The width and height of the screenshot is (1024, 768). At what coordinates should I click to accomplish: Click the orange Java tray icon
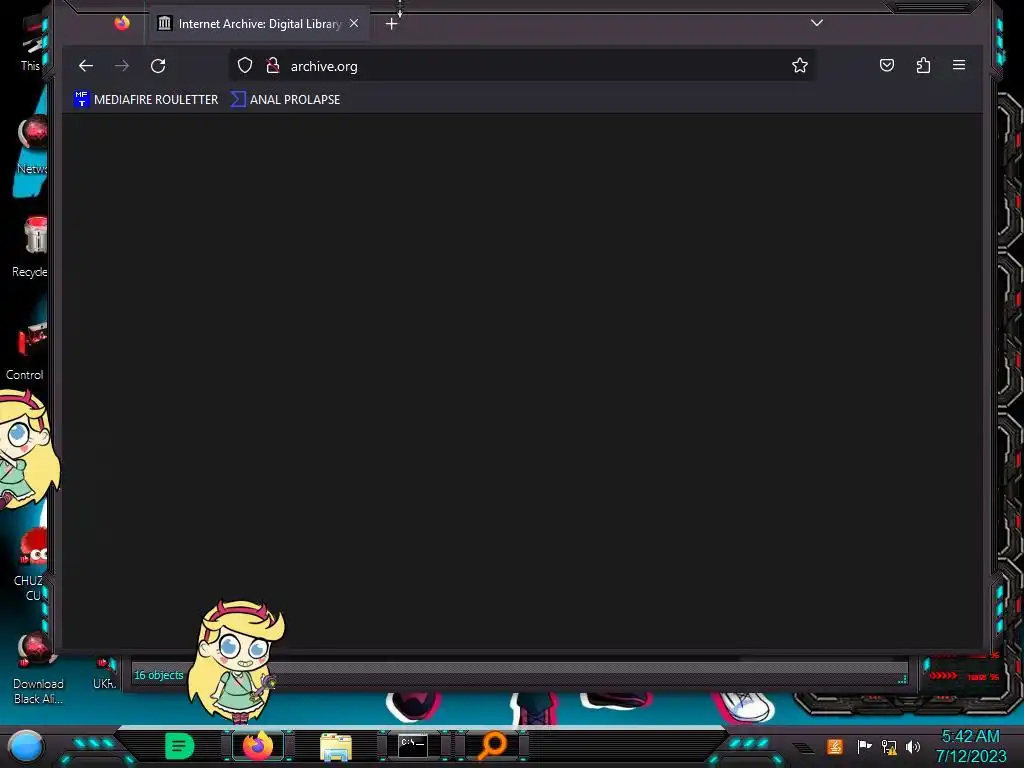(x=835, y=746)
